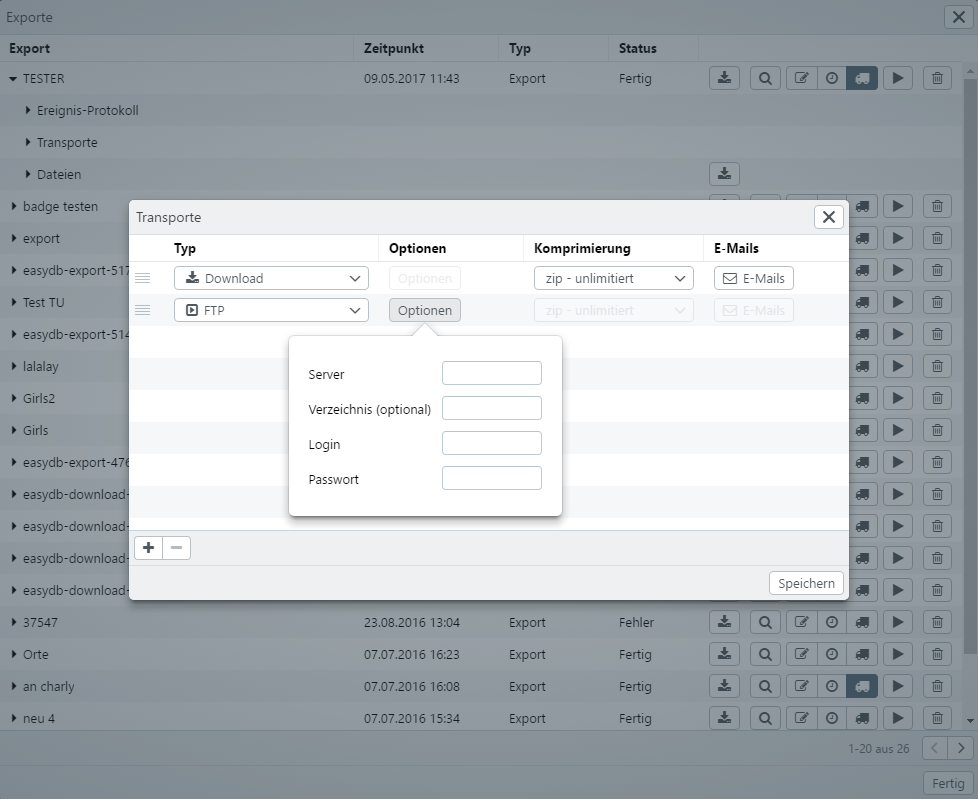Click the search icon in neu 4 row
The height and width of the screenshot is (799, 978).
click(765, 718)
